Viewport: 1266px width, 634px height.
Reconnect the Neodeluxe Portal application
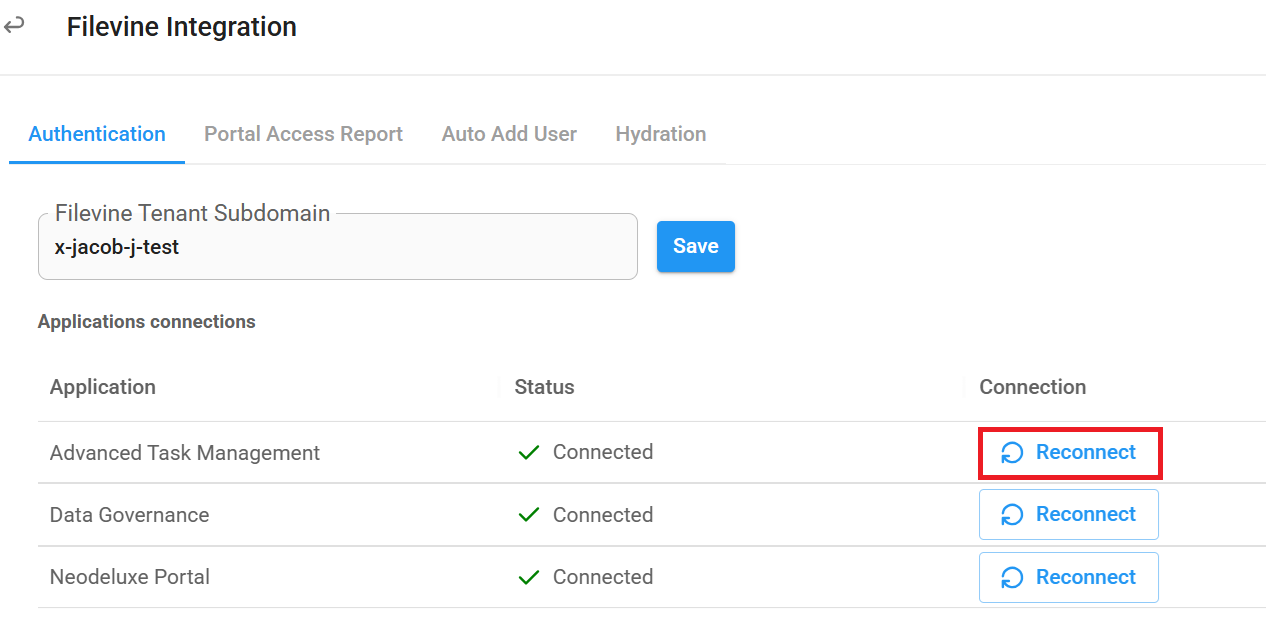coord(1069,577)
